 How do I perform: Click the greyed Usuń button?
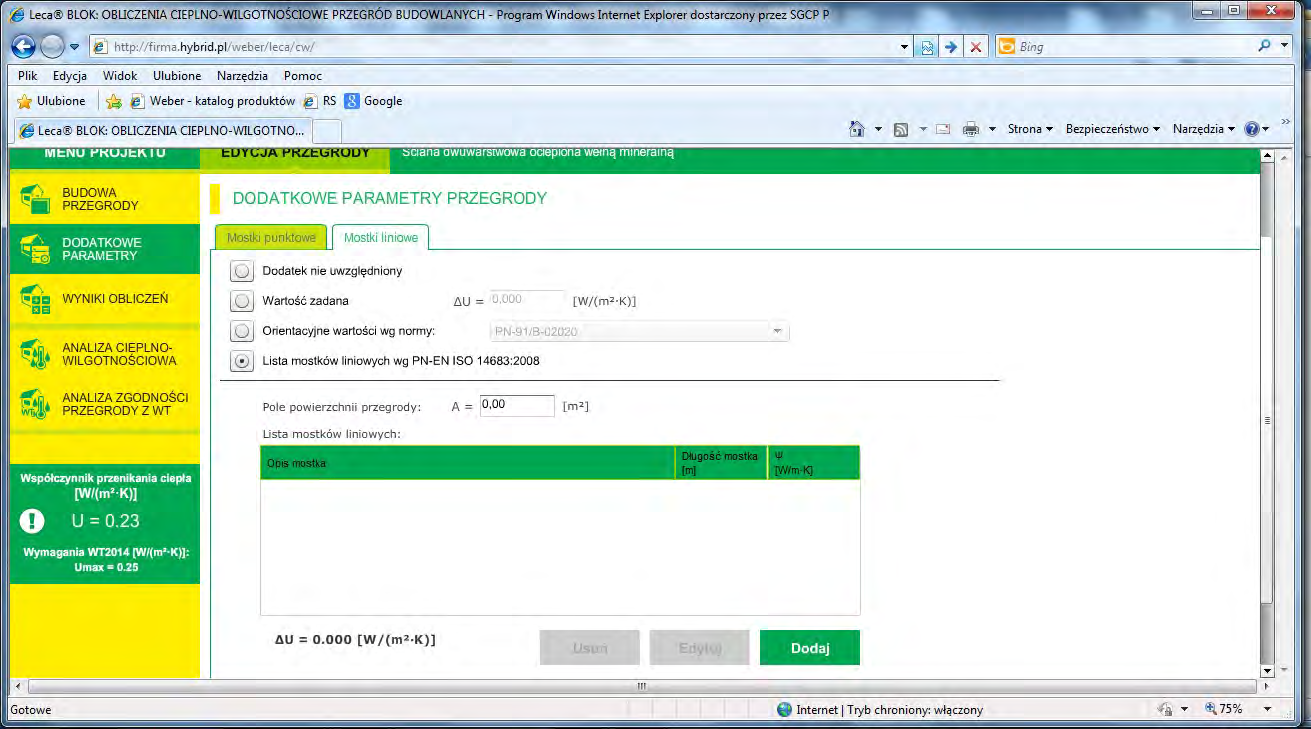click(590, 648)
